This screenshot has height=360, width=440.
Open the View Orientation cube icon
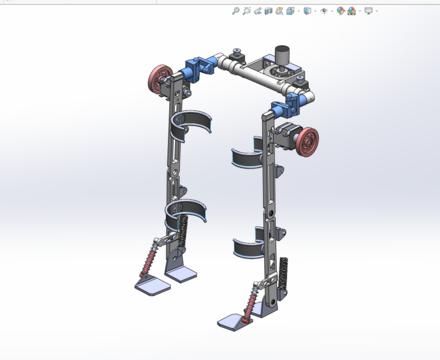290,11
